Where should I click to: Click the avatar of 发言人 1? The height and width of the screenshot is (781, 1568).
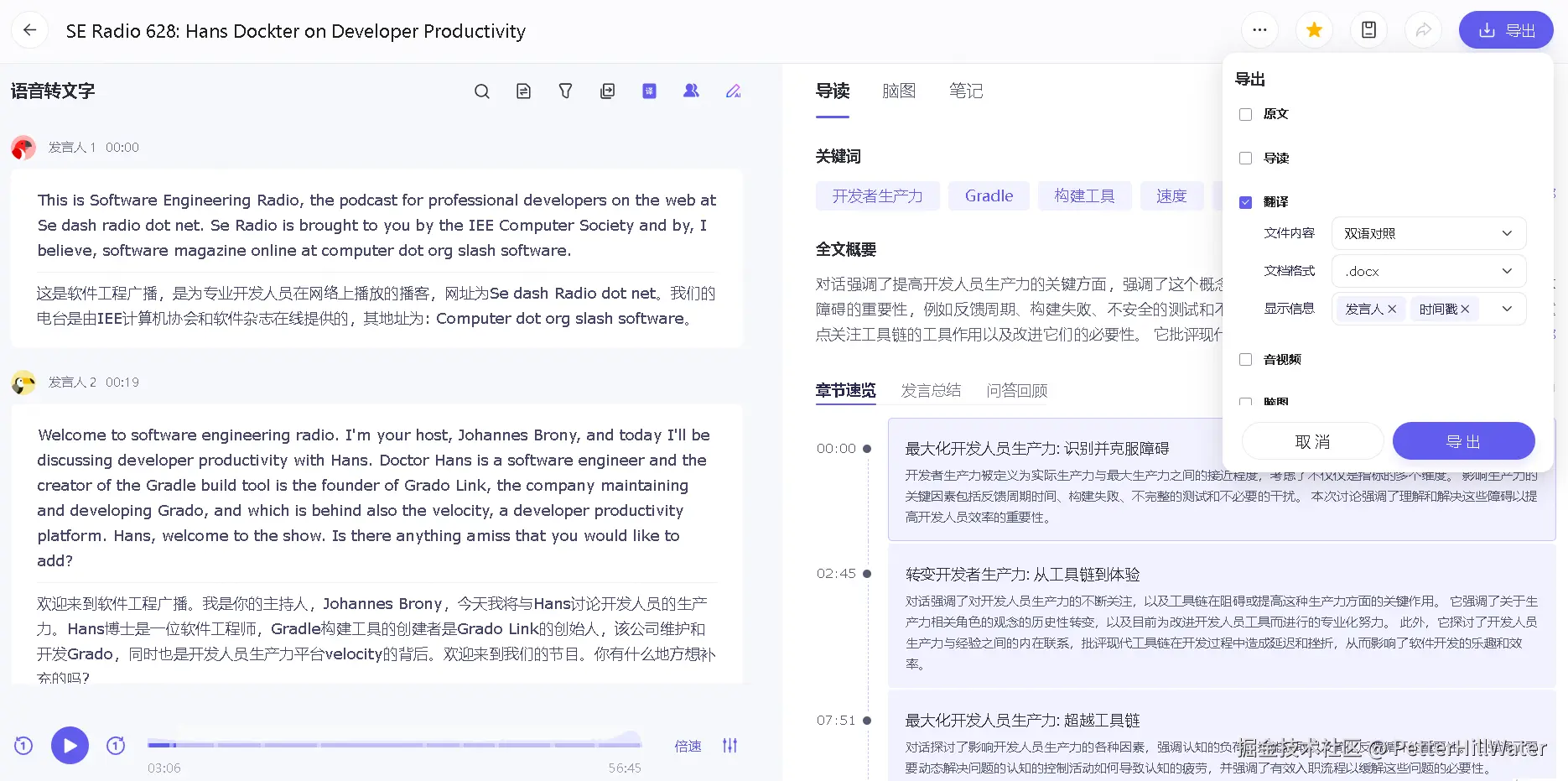click(23, 148)
